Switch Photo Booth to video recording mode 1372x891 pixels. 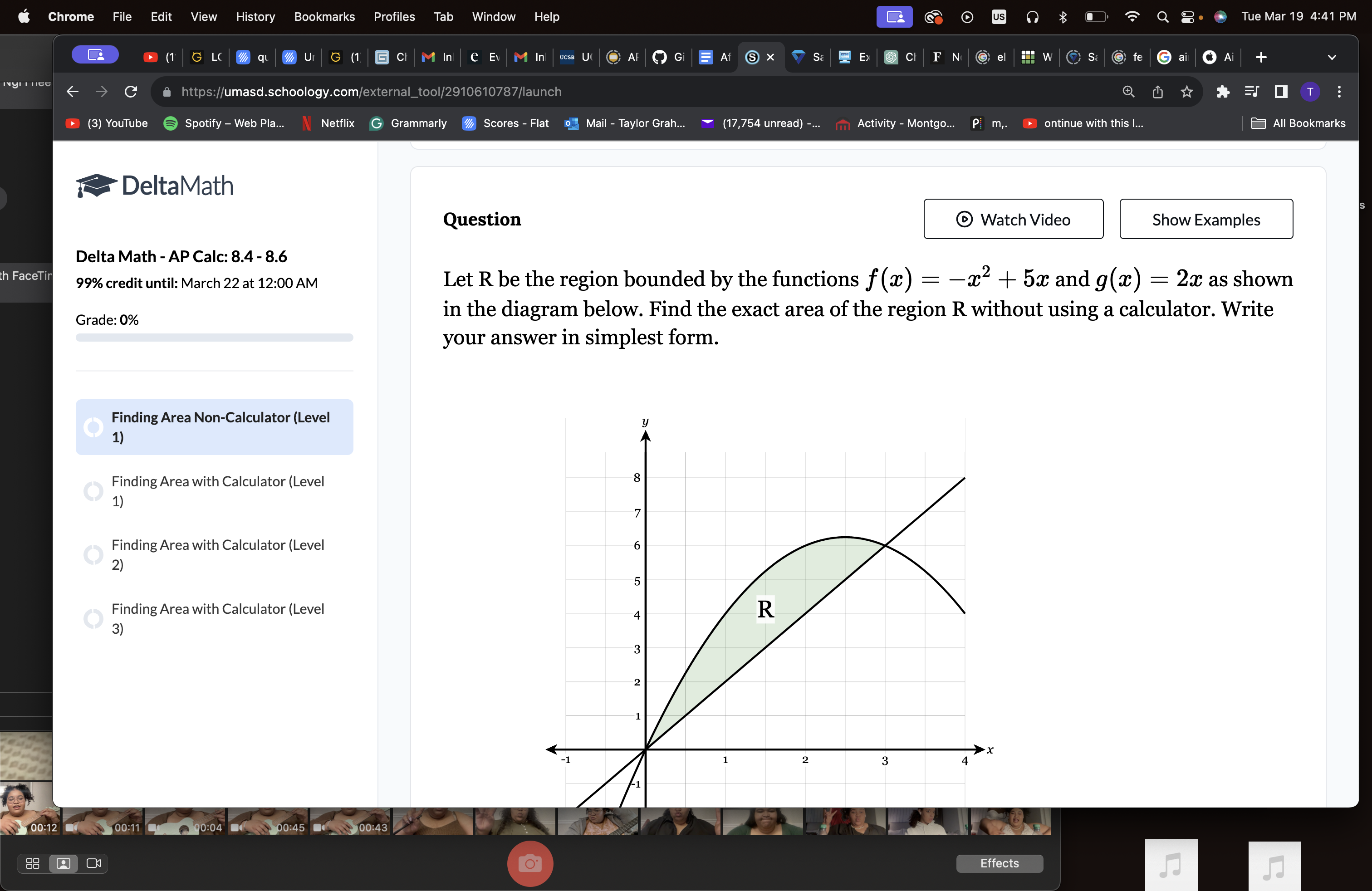94,863
